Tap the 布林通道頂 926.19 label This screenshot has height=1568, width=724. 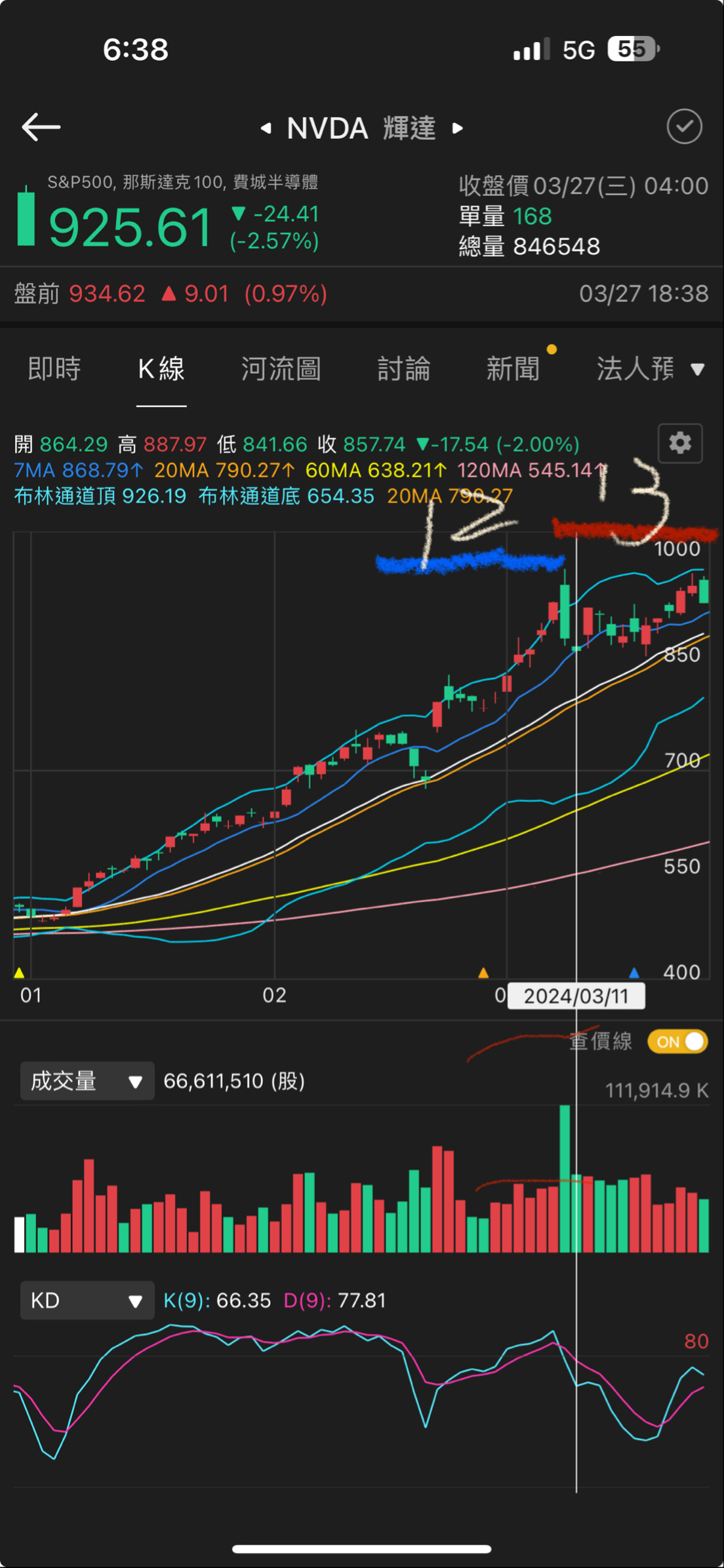click(x=100, y=496)
